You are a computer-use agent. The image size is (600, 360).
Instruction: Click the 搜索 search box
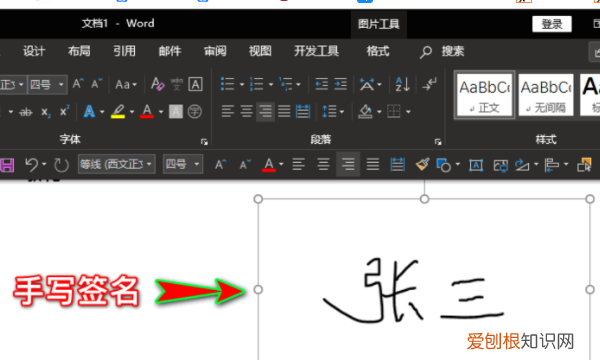click(x=453, y=51)
